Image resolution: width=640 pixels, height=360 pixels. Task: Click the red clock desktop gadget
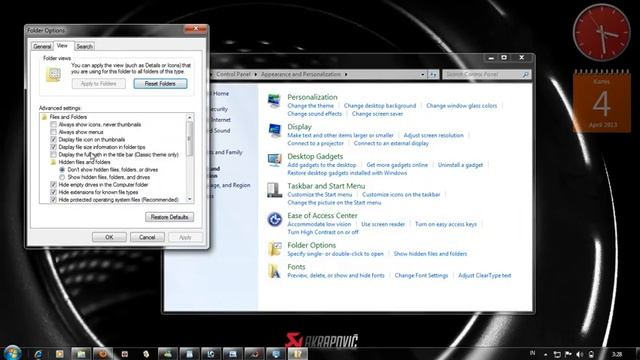(601, 33)
